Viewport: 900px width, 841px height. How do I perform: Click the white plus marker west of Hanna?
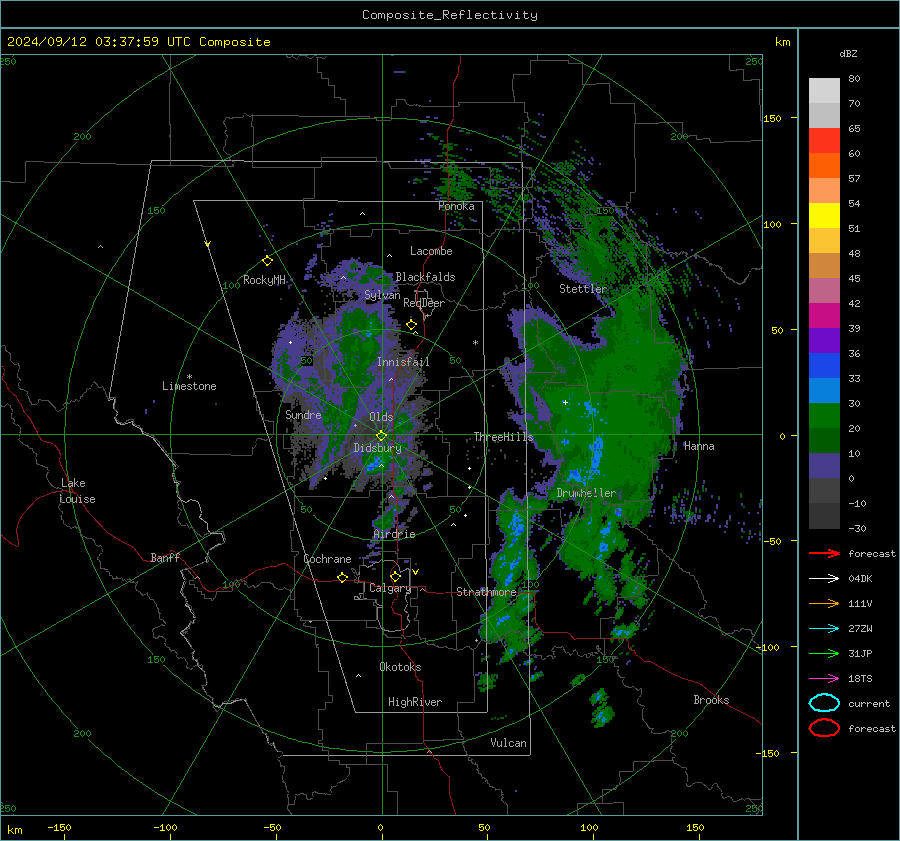[565, 402]
